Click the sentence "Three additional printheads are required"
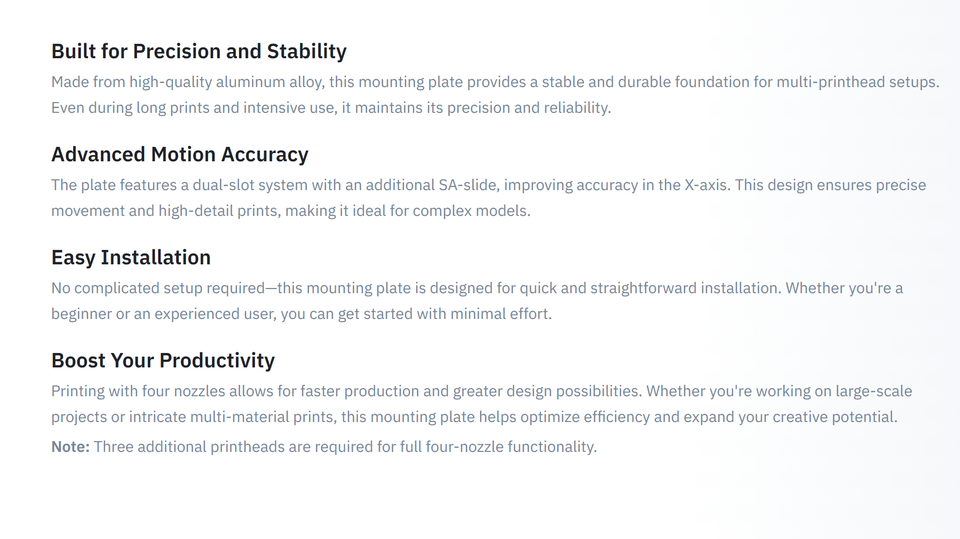This screenshot has height=539, width=960. click(344, 446)
